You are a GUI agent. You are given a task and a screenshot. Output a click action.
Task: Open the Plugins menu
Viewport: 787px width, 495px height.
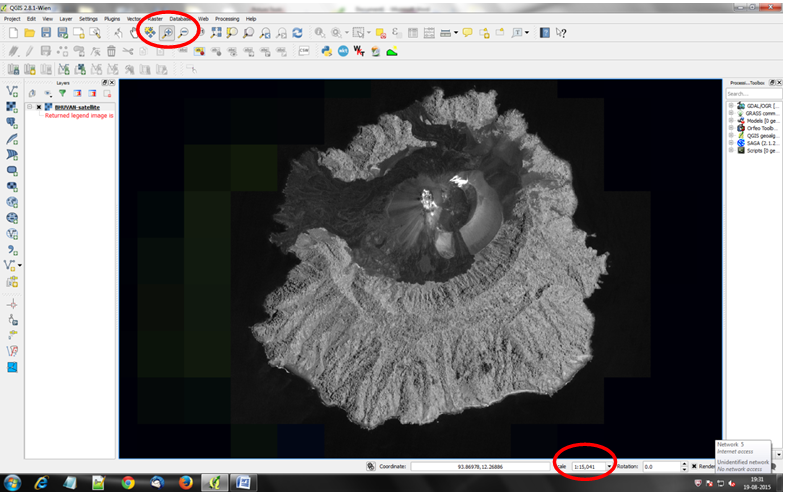pos(112,19)
